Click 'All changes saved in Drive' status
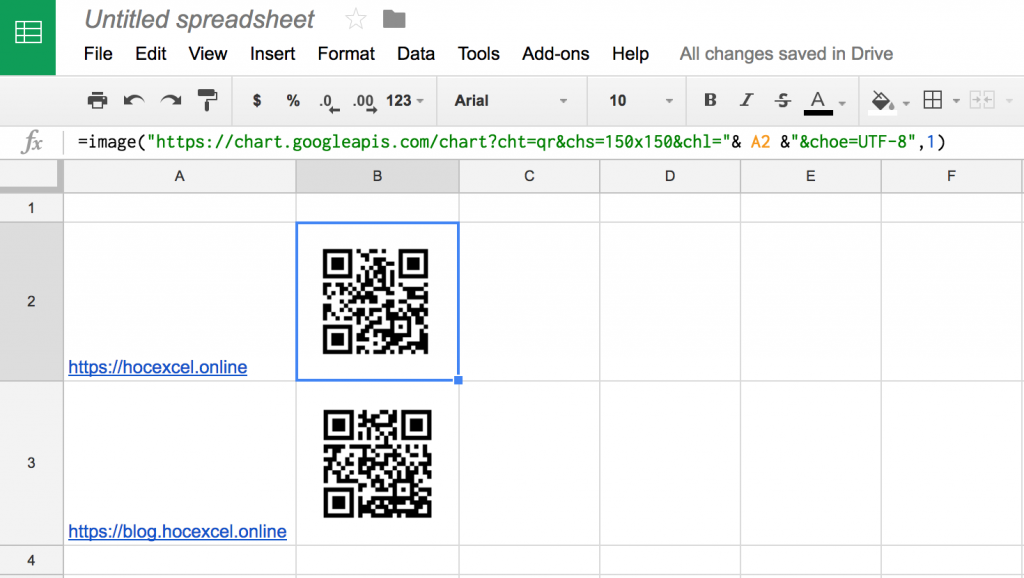Image resolution: width=1024 pixels, height=578 pixels. point(786,54)
